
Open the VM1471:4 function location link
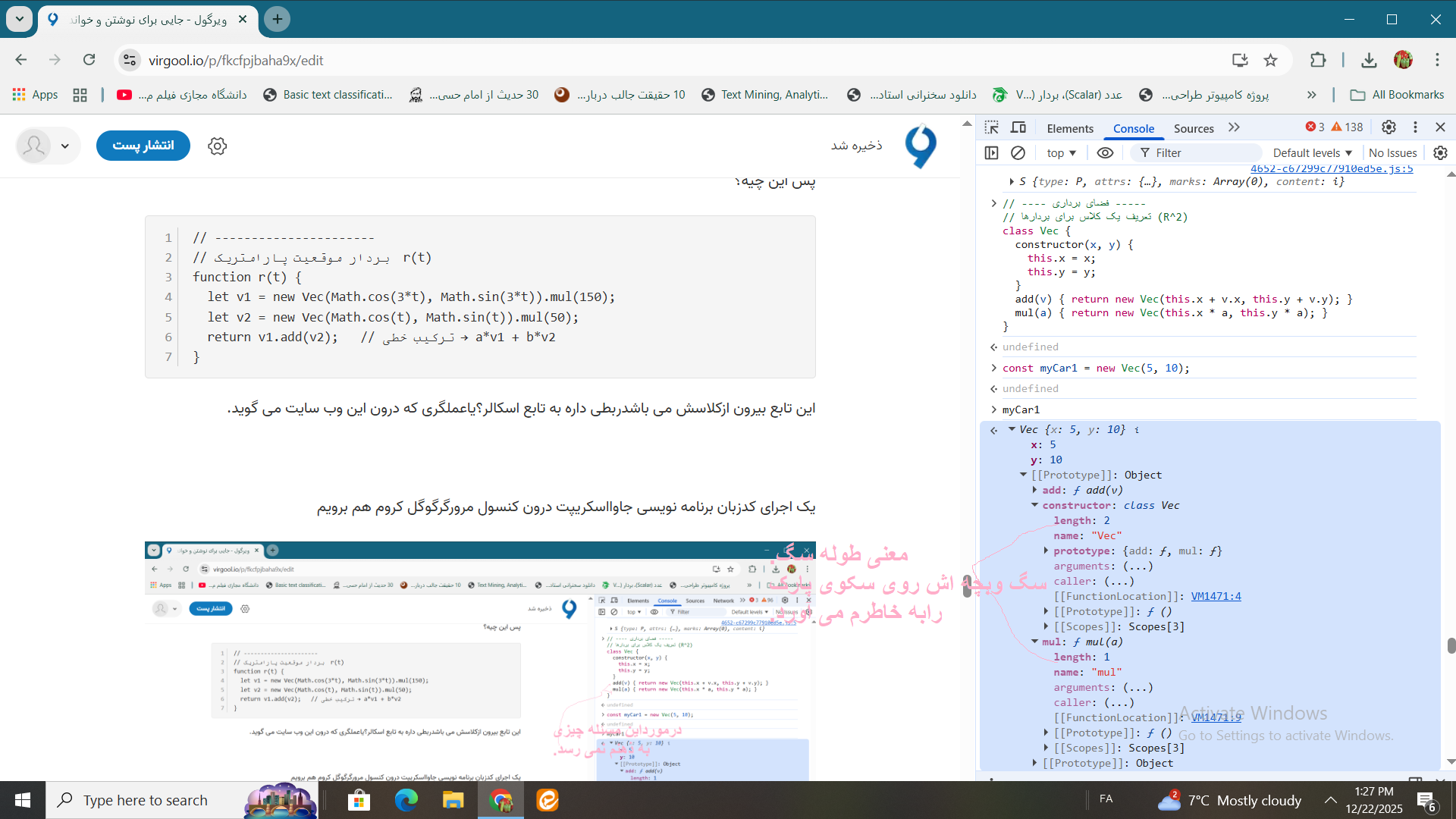1217,596
